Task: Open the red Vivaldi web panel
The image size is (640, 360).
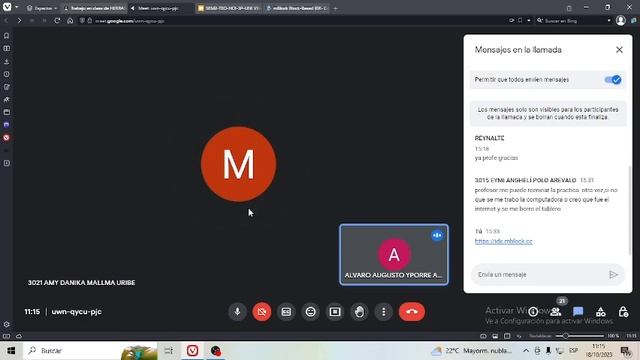Action: tap(7, 138)
